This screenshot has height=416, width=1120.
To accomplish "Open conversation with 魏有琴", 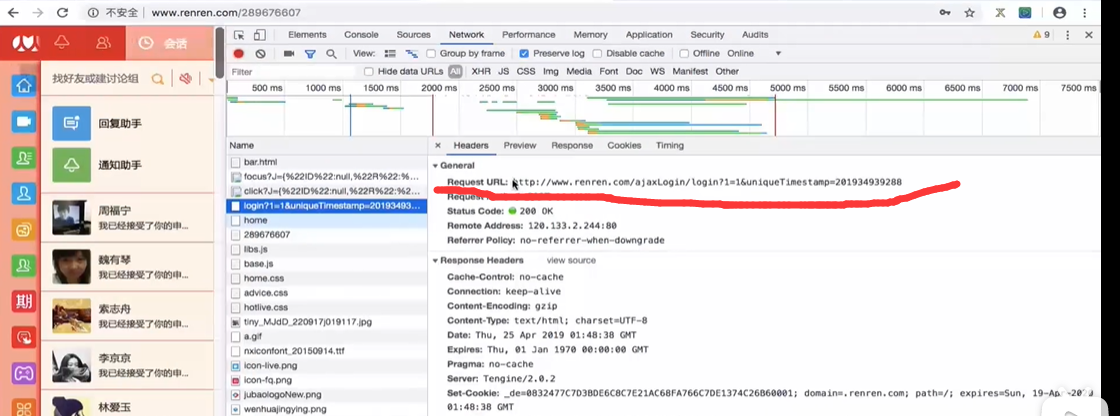I will 127,267.
